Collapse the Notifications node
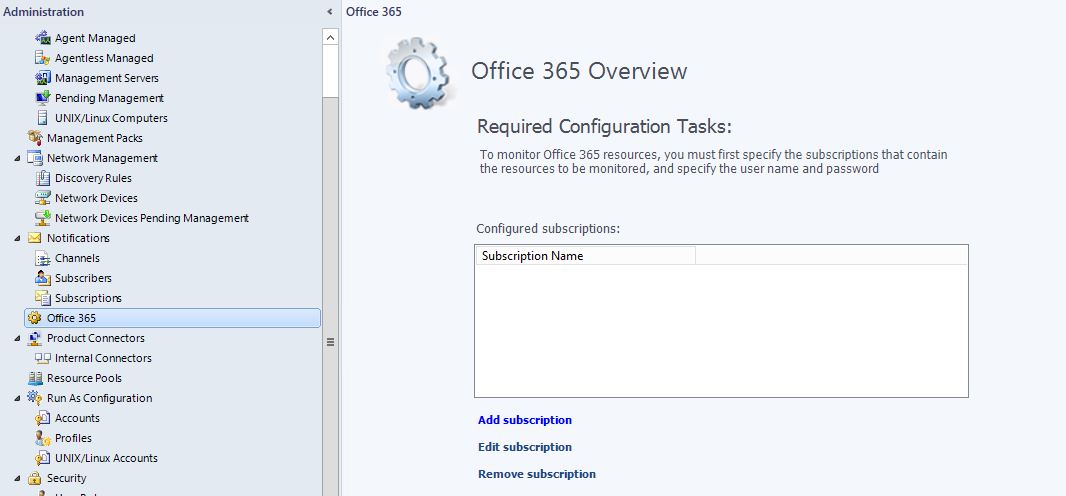 17,238
